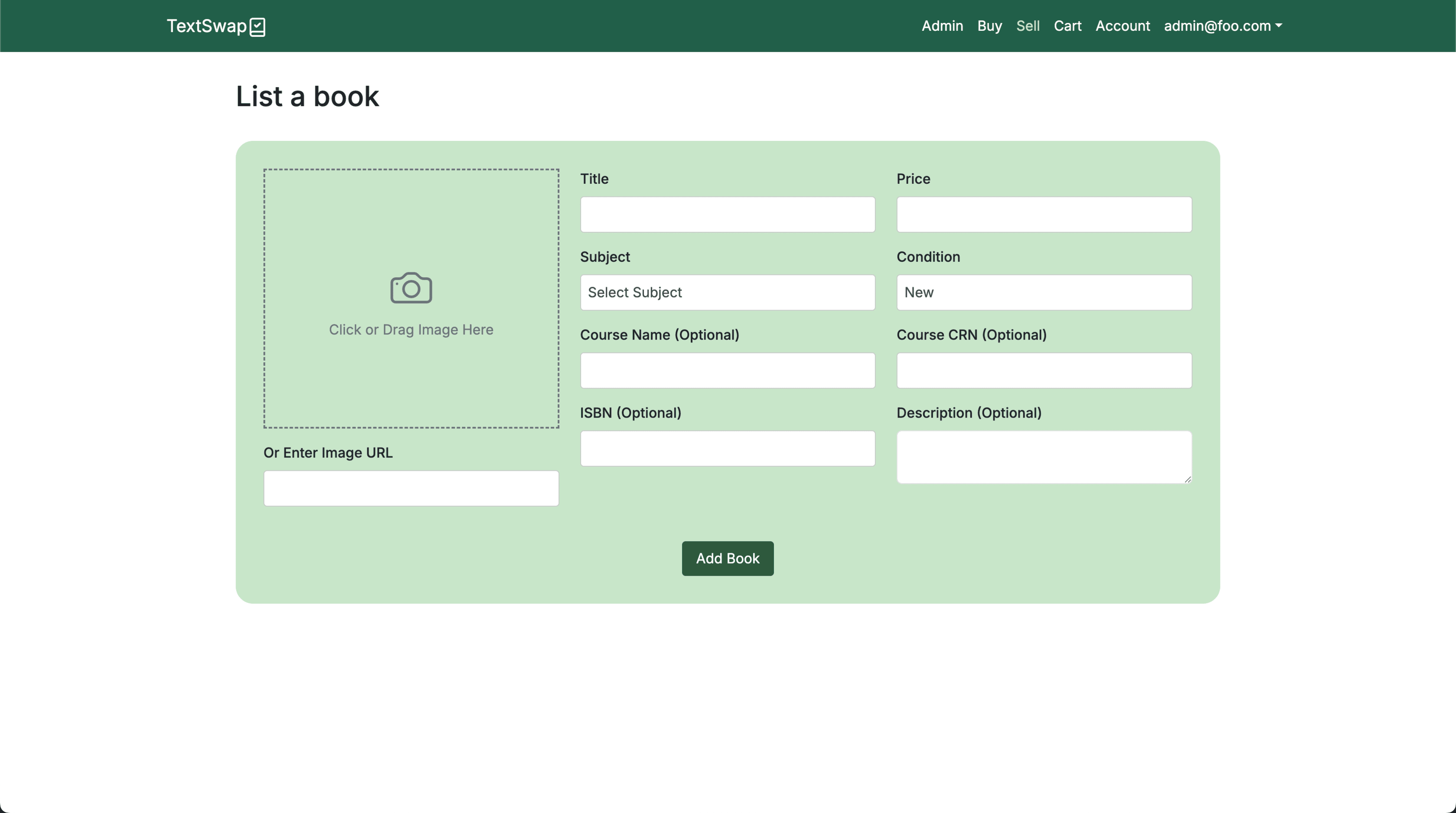The height and width of the screenshot is (813, 1456).
Task: Click the TextSwap book logo icon
Action: [x=258, y=26]
